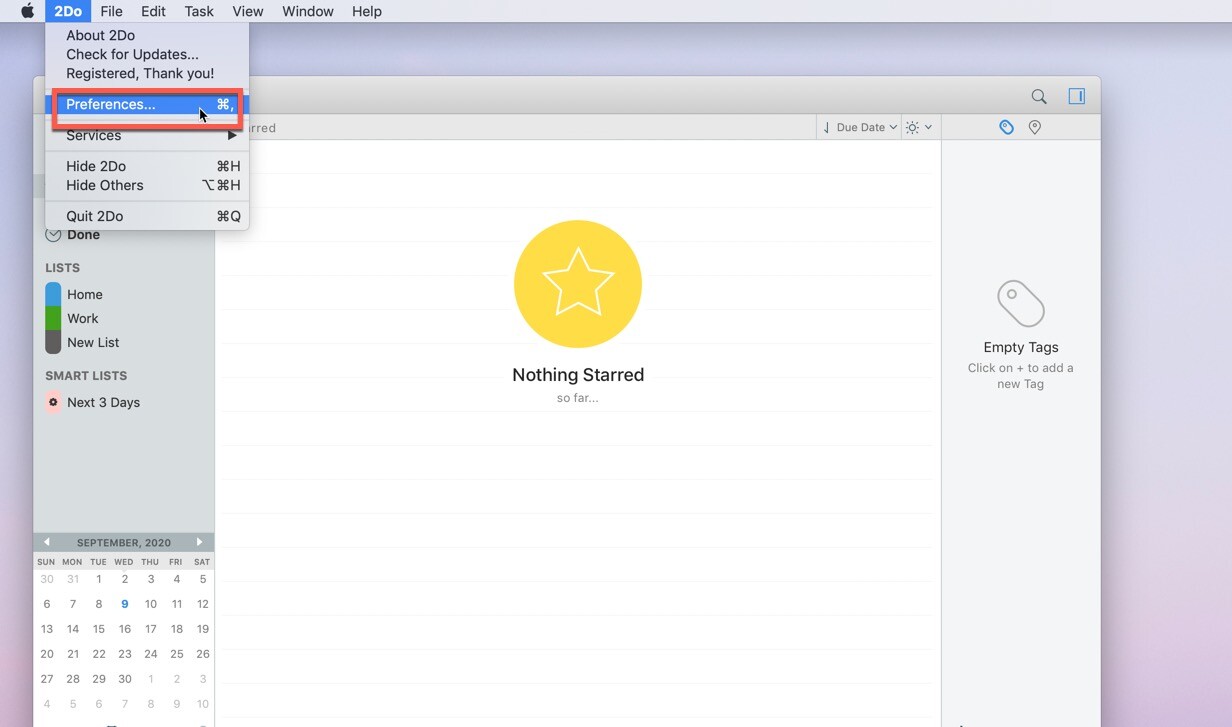The height and width of the screenshot is (727, 1232).
Task: Click the green Work list color
Action: tap(53, 318)
